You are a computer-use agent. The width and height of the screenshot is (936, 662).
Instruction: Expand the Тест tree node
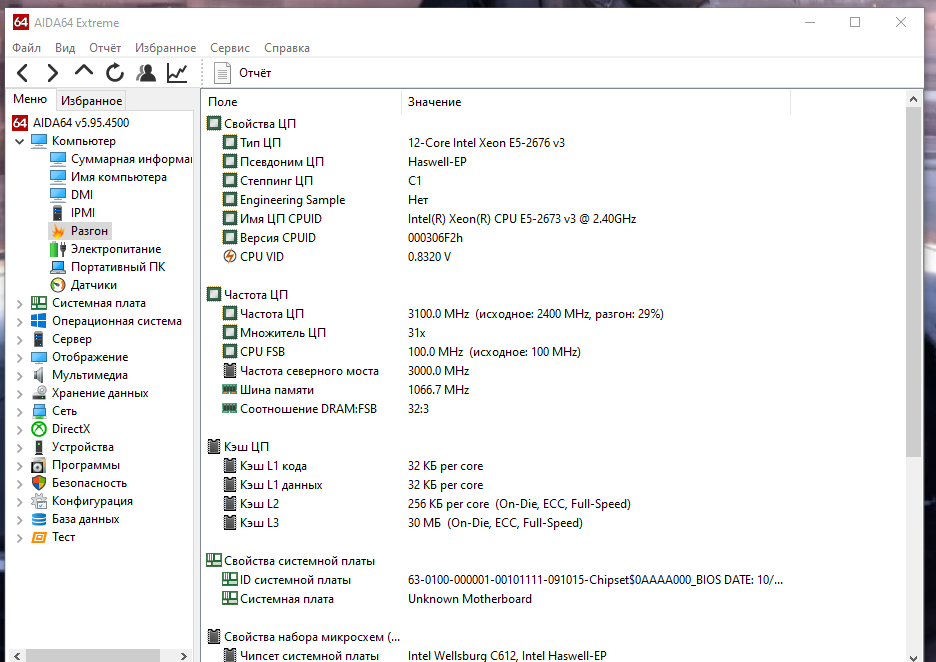pos(19,538)
